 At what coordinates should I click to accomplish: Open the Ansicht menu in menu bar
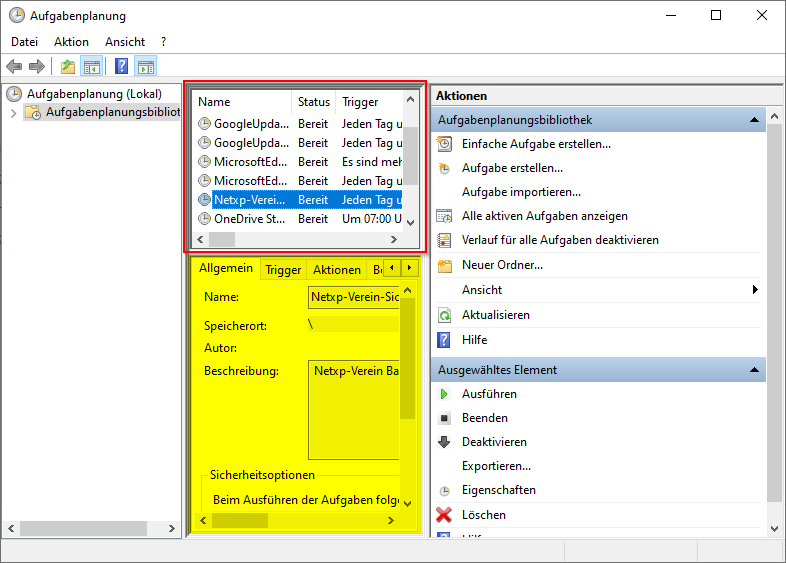[125, 42]
